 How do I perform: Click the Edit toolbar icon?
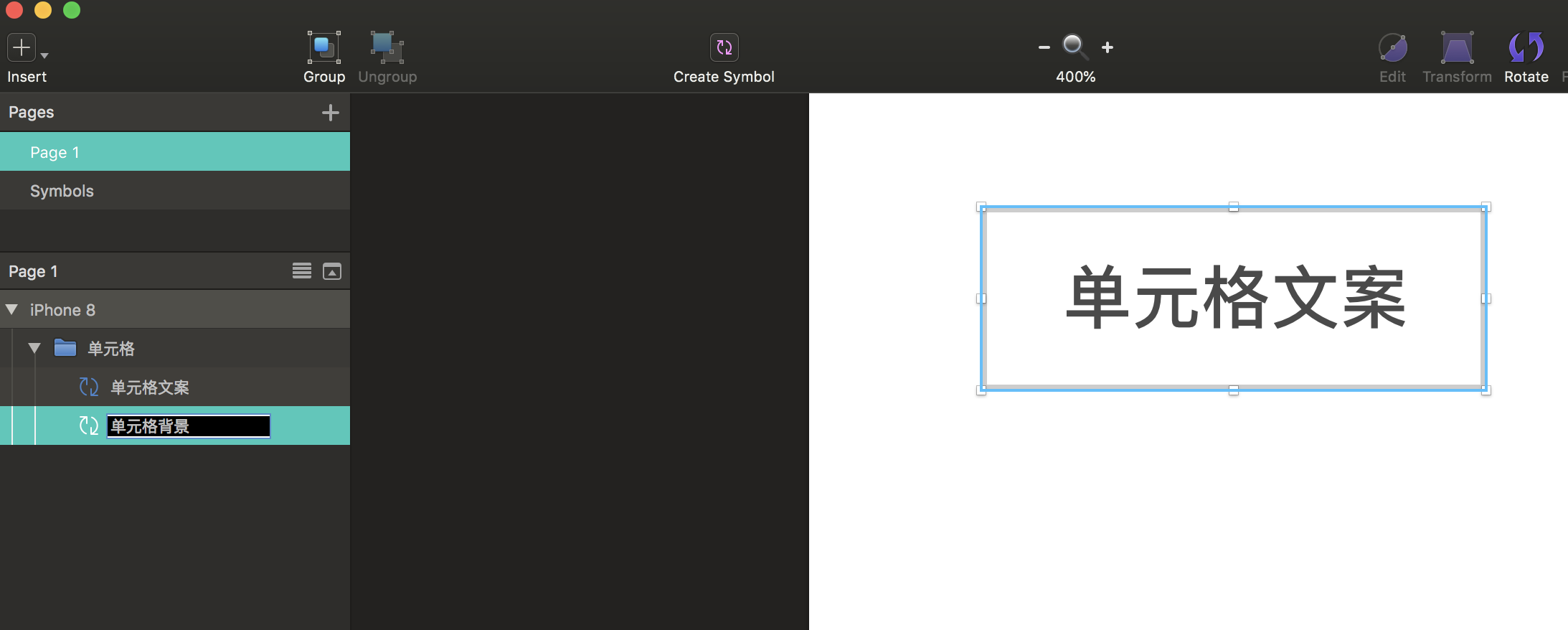pos(1392,47)
